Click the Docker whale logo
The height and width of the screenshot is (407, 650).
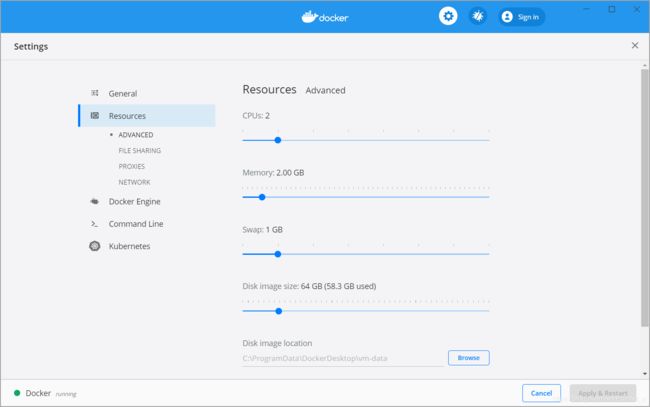click(325, 17)
